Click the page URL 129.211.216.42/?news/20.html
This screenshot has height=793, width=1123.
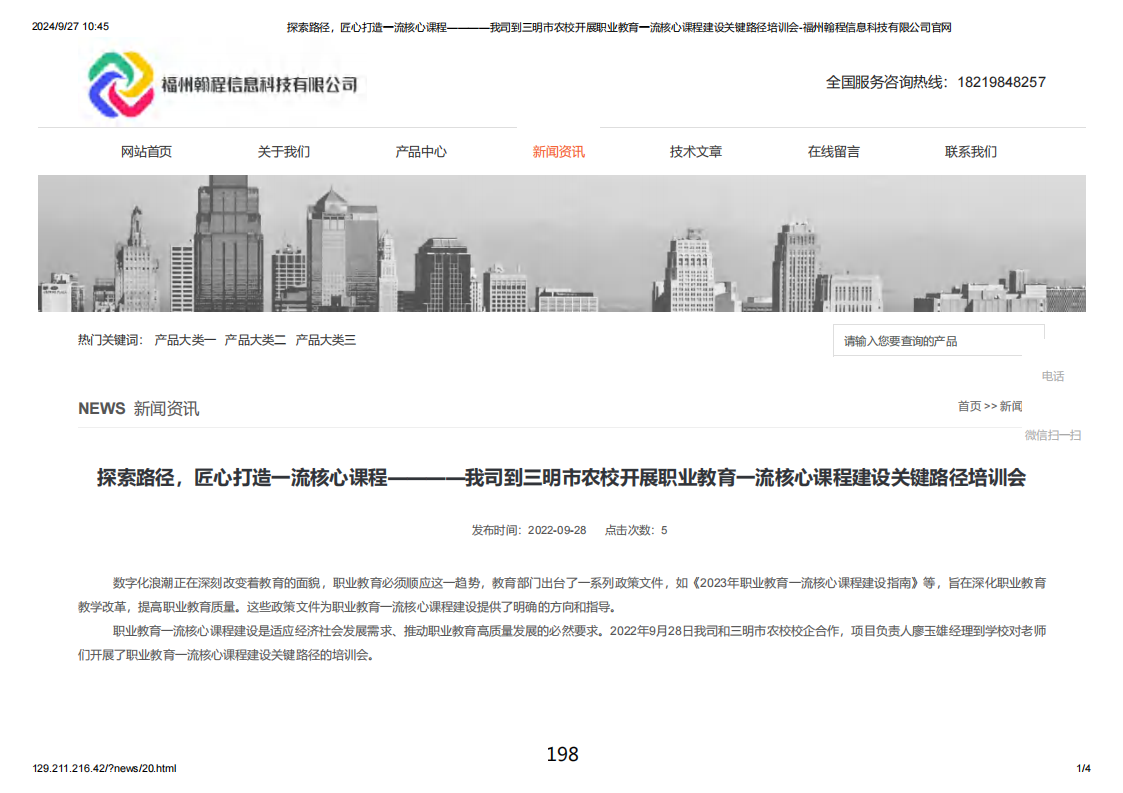click(x=105, y=769)
